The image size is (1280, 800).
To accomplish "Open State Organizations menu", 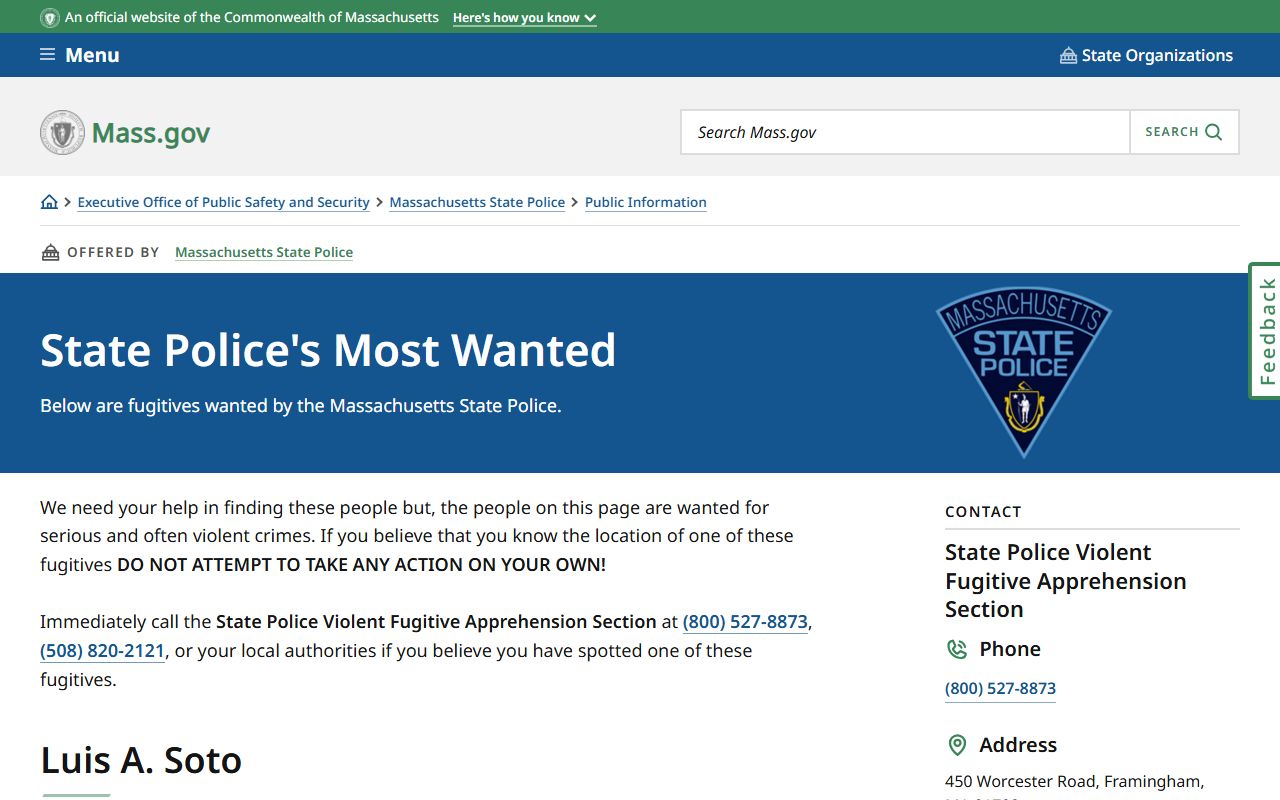I will click(1146, 55).
